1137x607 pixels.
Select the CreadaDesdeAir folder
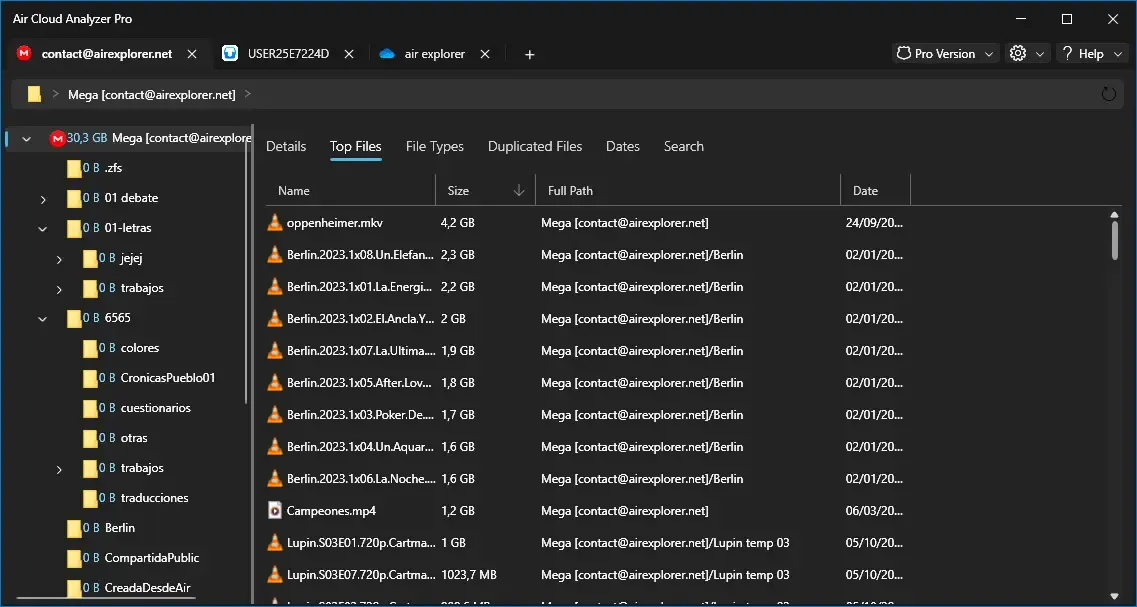pyautogui.click(x=147, y=588)
